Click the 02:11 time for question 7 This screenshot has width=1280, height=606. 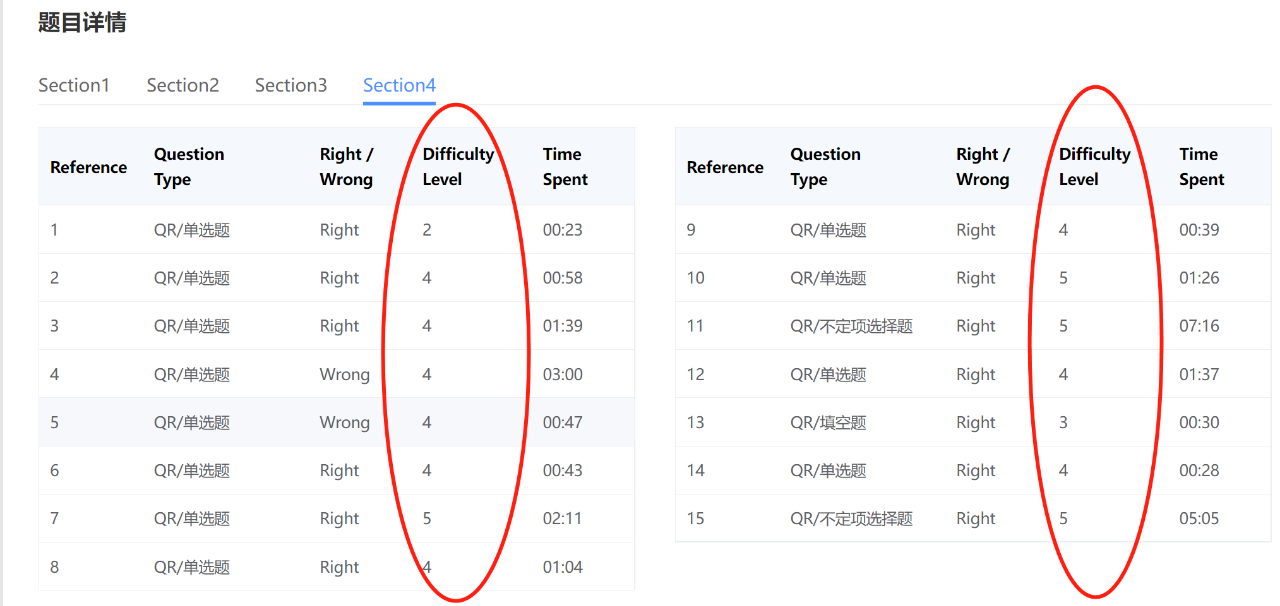coord(563,518)
